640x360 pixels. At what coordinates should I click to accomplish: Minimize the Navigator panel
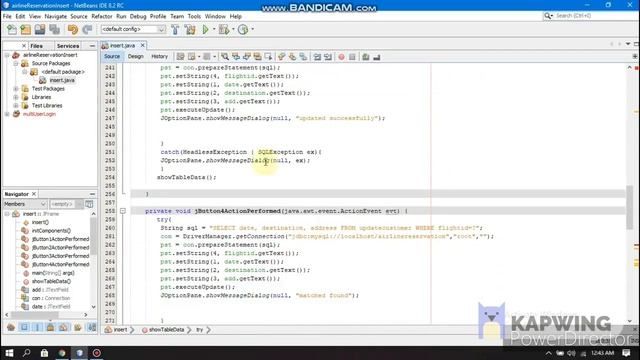(92, 194)
